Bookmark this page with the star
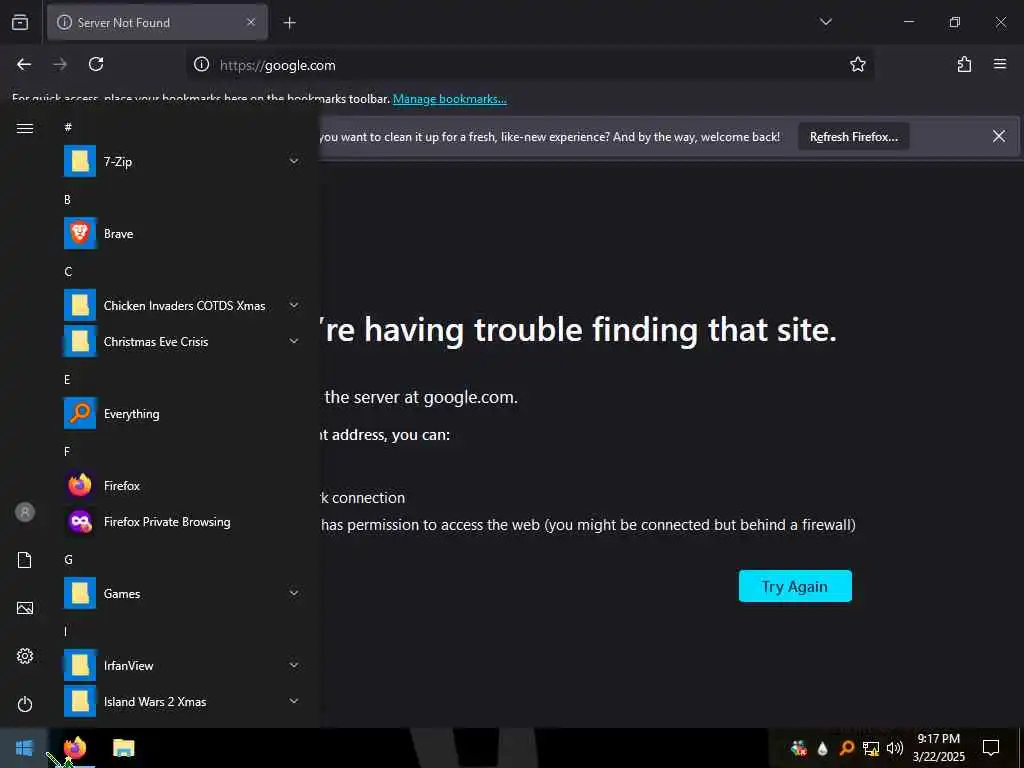Screen dimensions: 1024x768 point(857,64)
